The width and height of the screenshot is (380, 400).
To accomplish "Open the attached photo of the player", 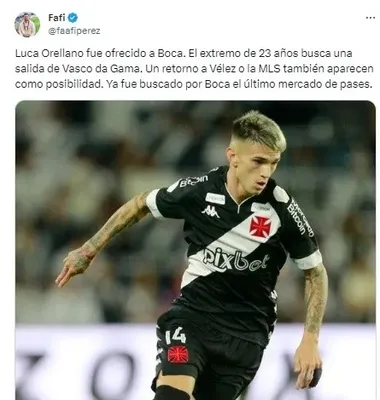I will [x=195, y=250].
